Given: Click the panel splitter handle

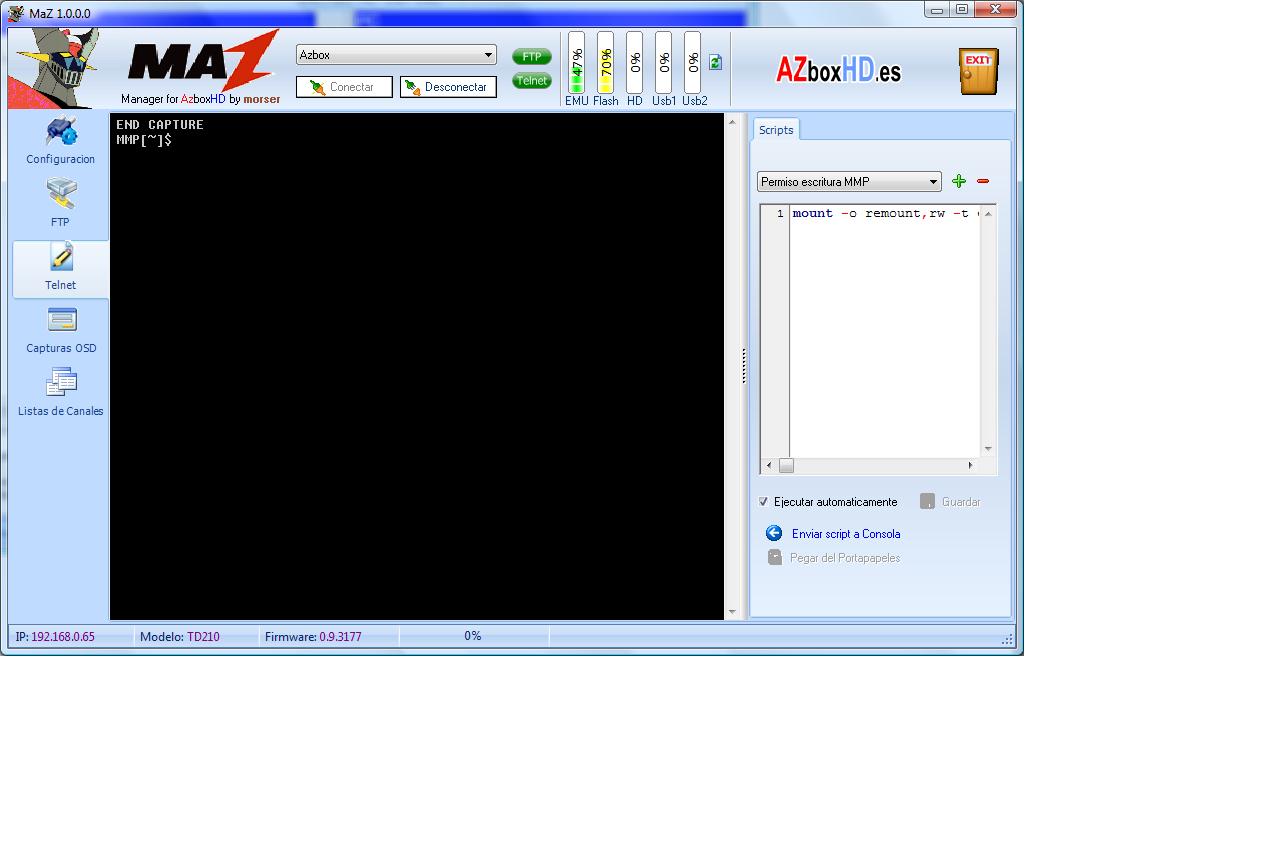Looking at the screenshot, I should pos(743,366).
